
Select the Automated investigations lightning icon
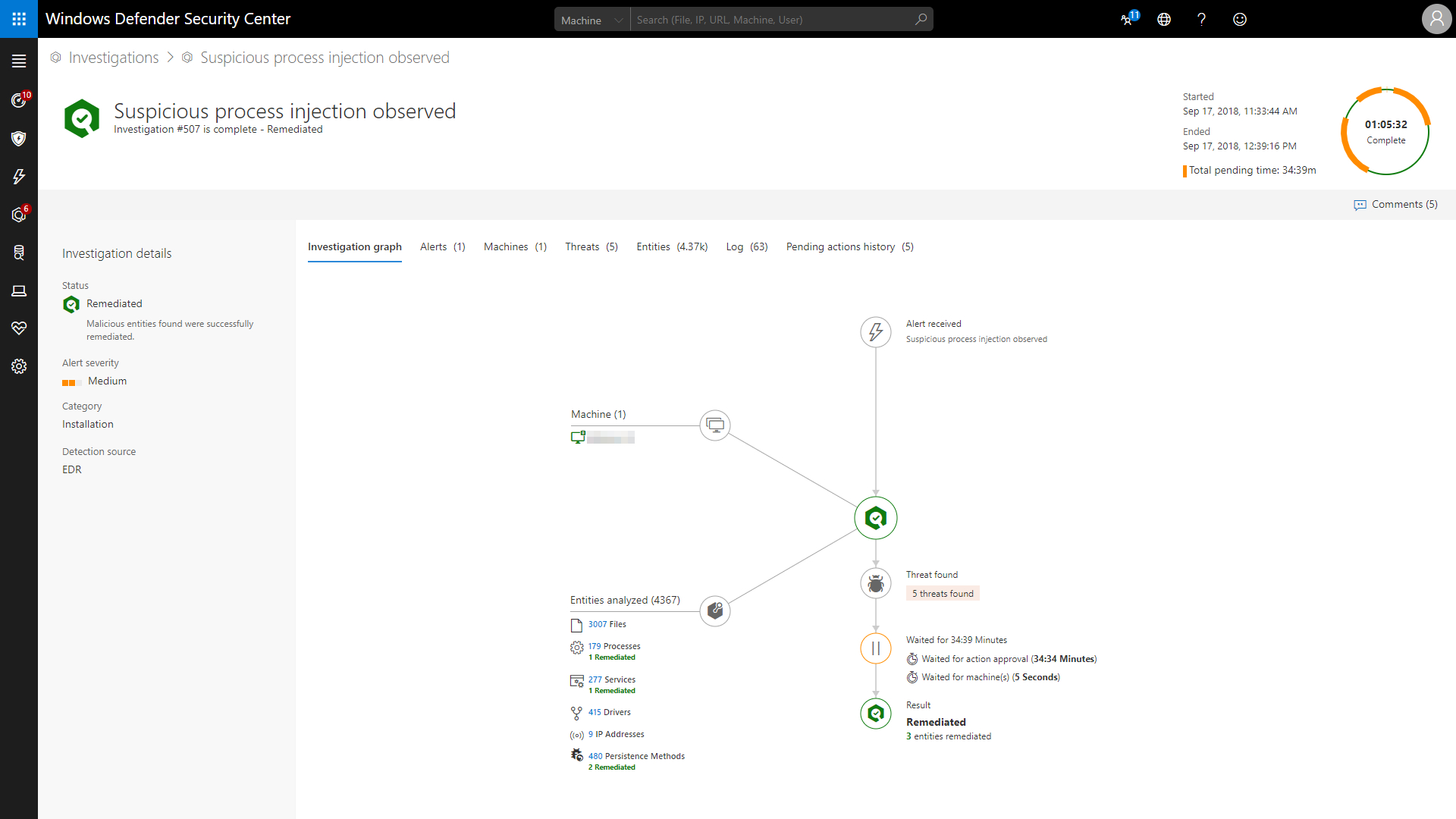(19, 177)
